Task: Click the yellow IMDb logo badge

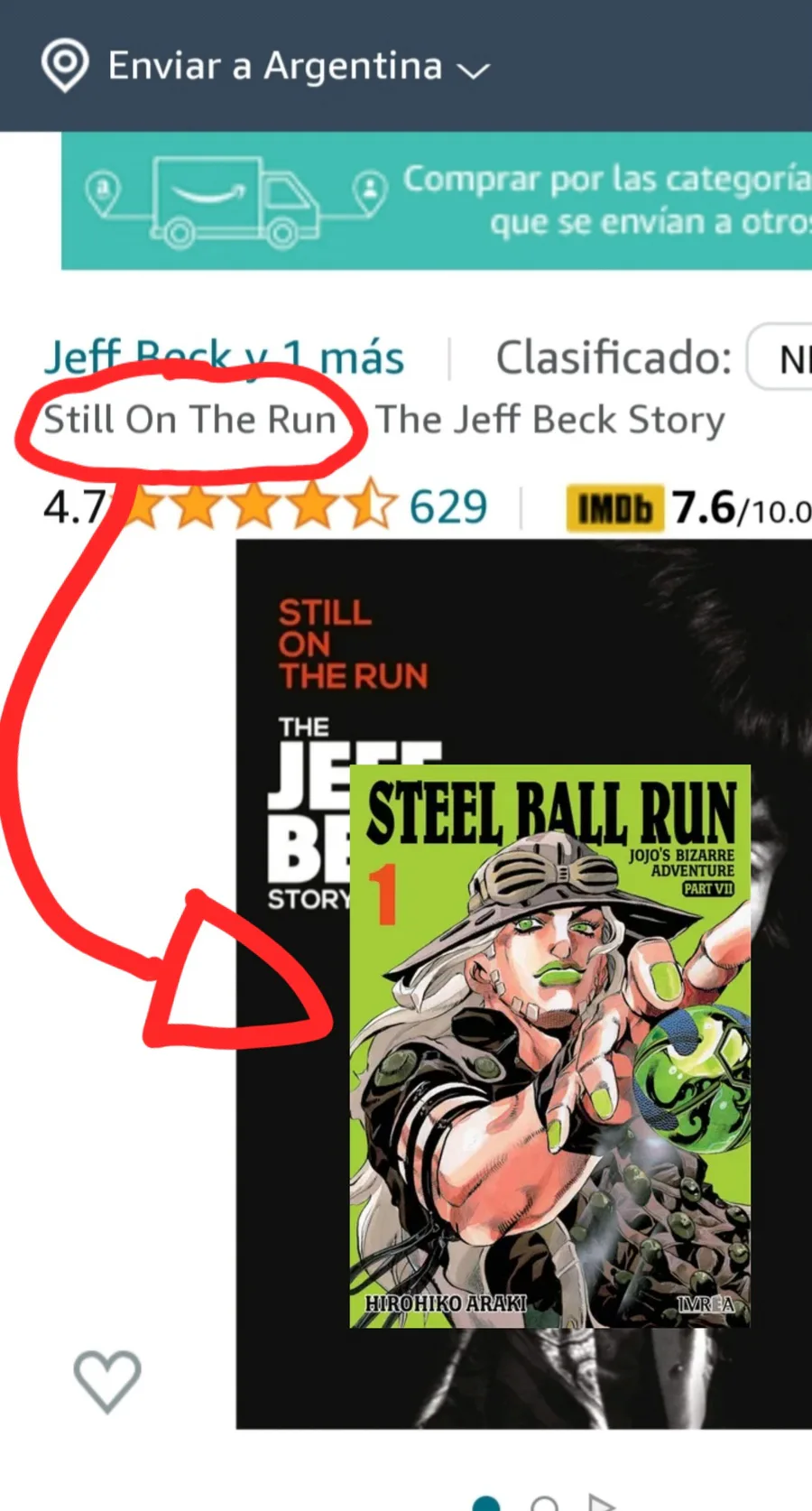Action: tap(615, 508)
